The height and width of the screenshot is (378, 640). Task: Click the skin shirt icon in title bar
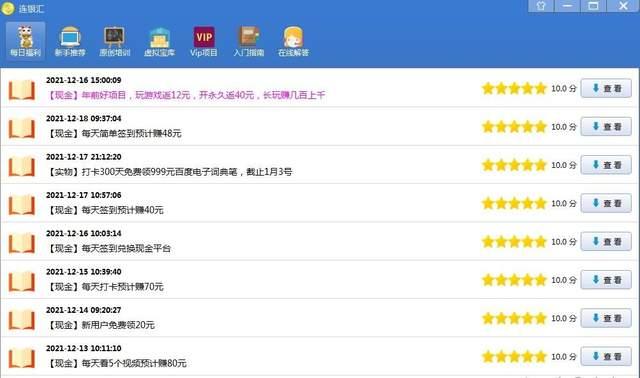pyautogui.click(x=541, y=6)
